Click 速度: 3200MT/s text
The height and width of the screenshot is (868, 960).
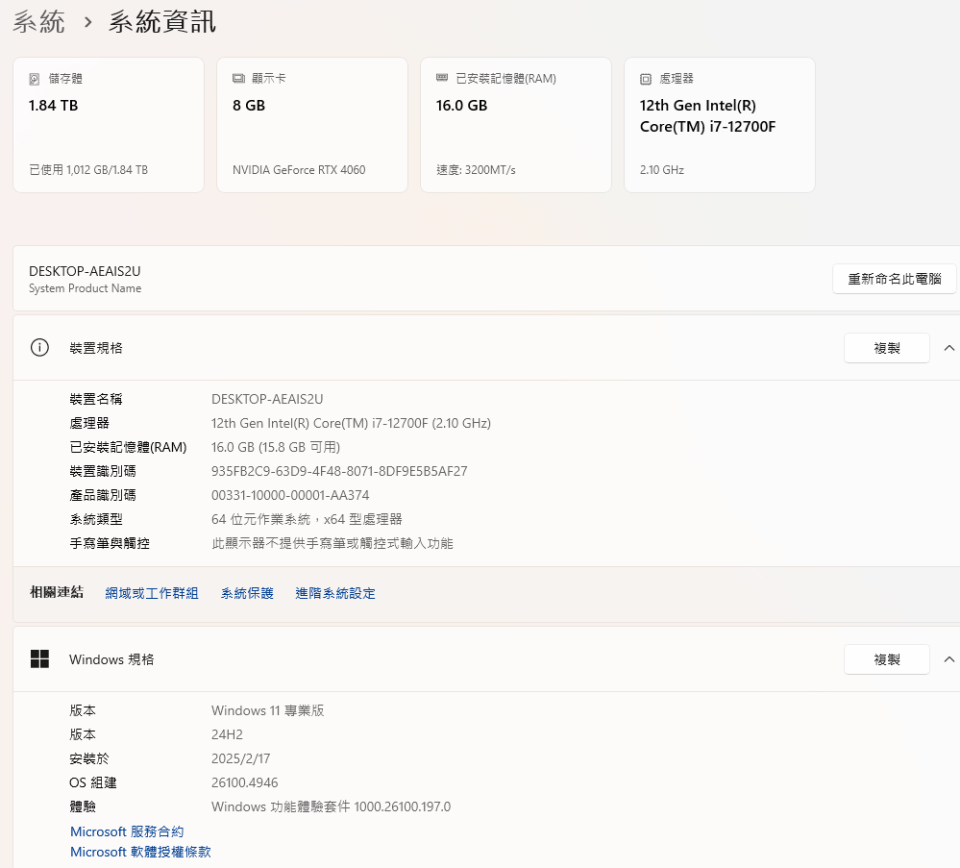click(476, 170)
